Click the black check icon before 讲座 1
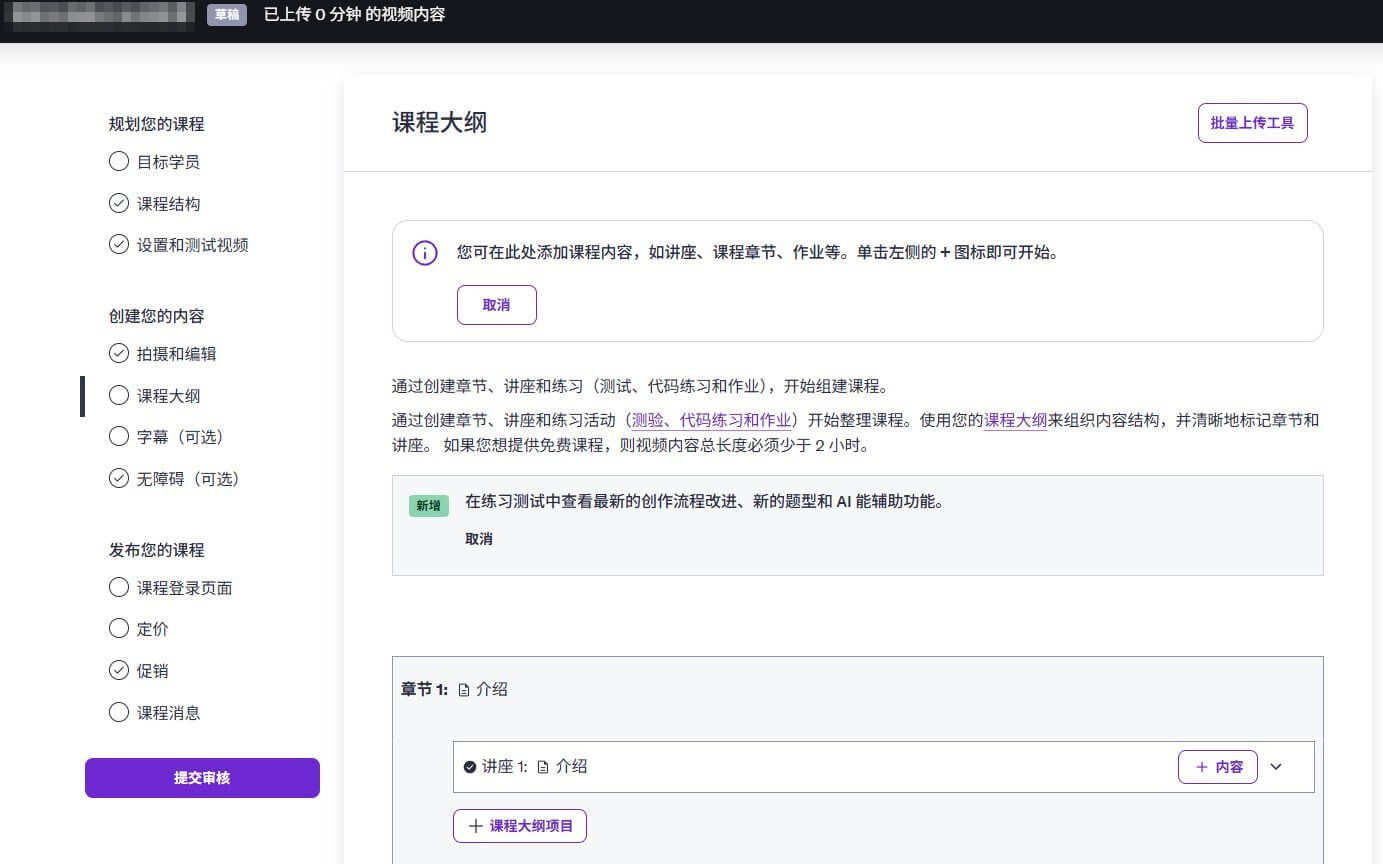Image resolution: width=1383 pixels, height=864 pixels. [x=470, y=767]
